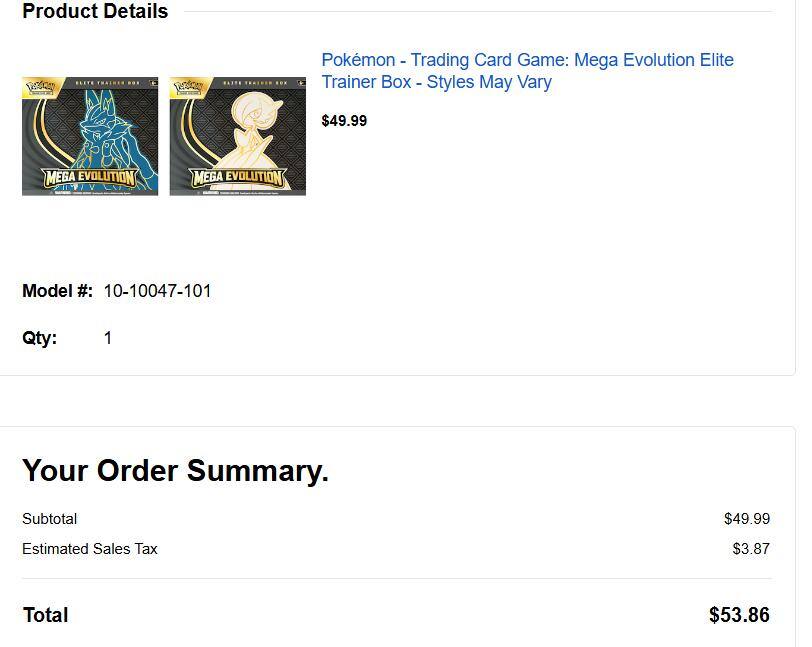Click the Subtotal label
The image size is (812, 647).
click(x=49, y=519)
